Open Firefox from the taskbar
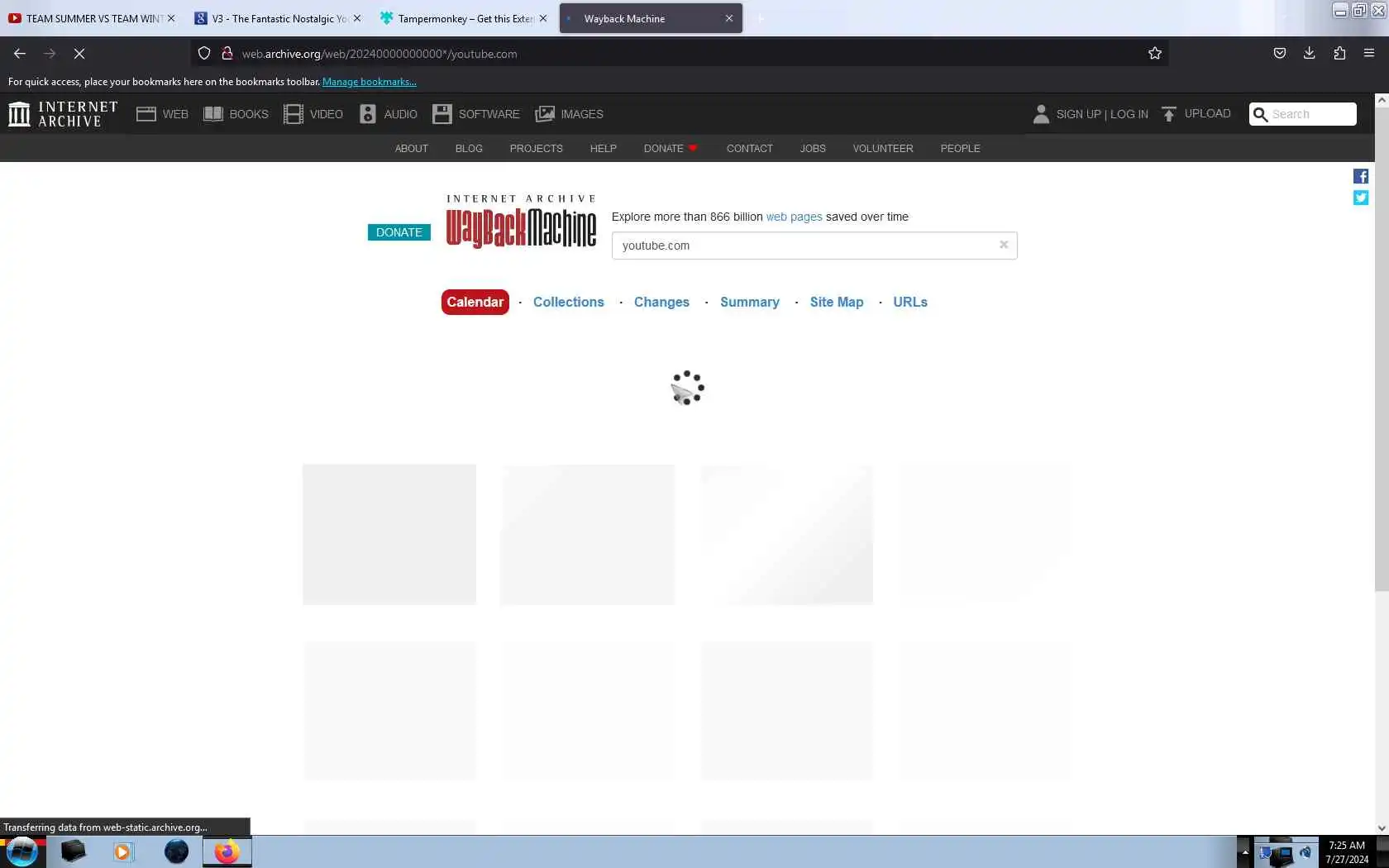 pos(227,851)
